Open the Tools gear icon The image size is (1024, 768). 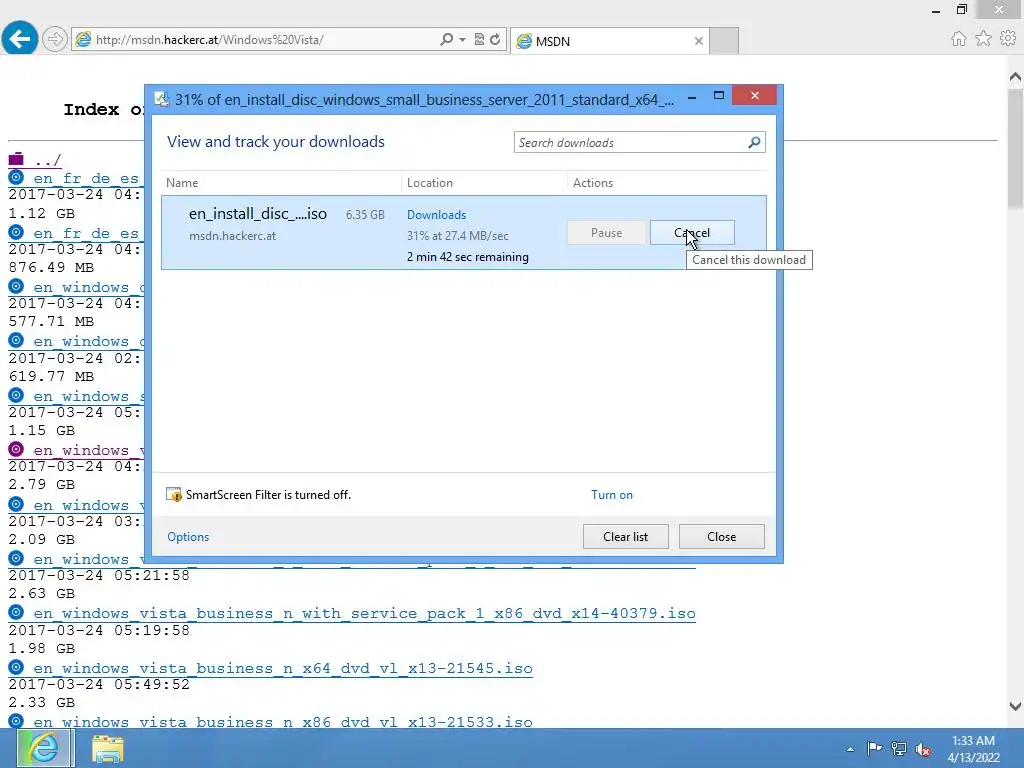pyautogui.click(x=1008, y=39)
